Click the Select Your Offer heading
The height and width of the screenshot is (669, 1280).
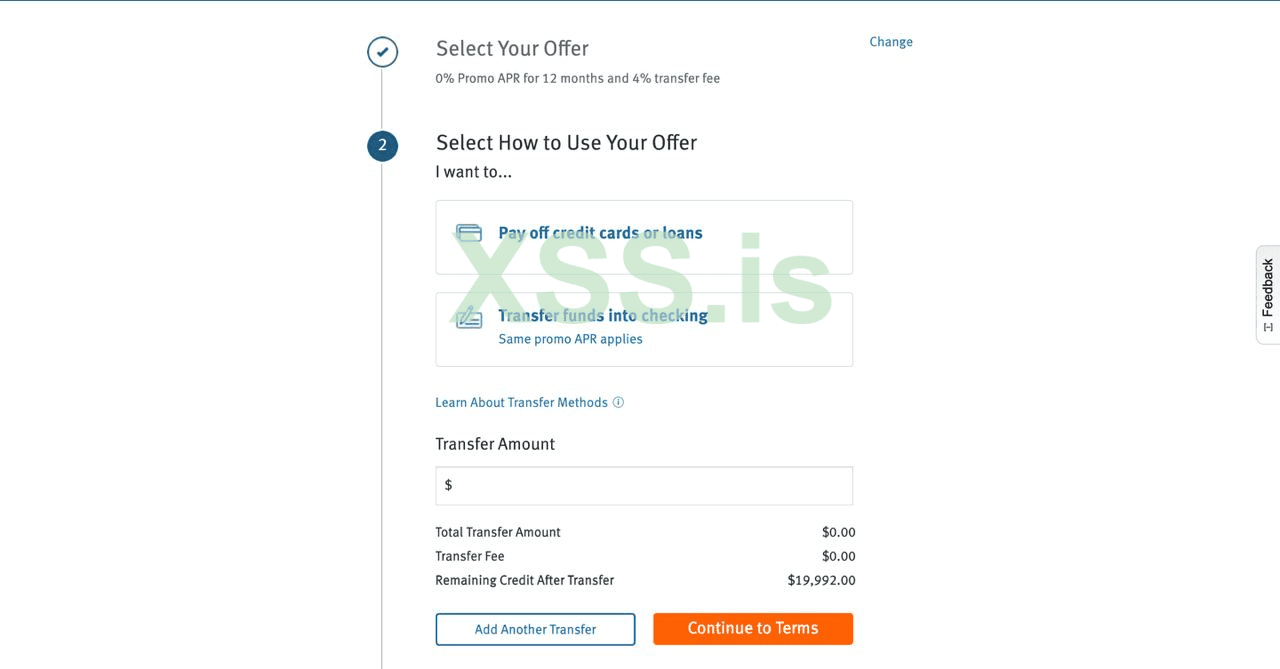[x=512, y=49]
